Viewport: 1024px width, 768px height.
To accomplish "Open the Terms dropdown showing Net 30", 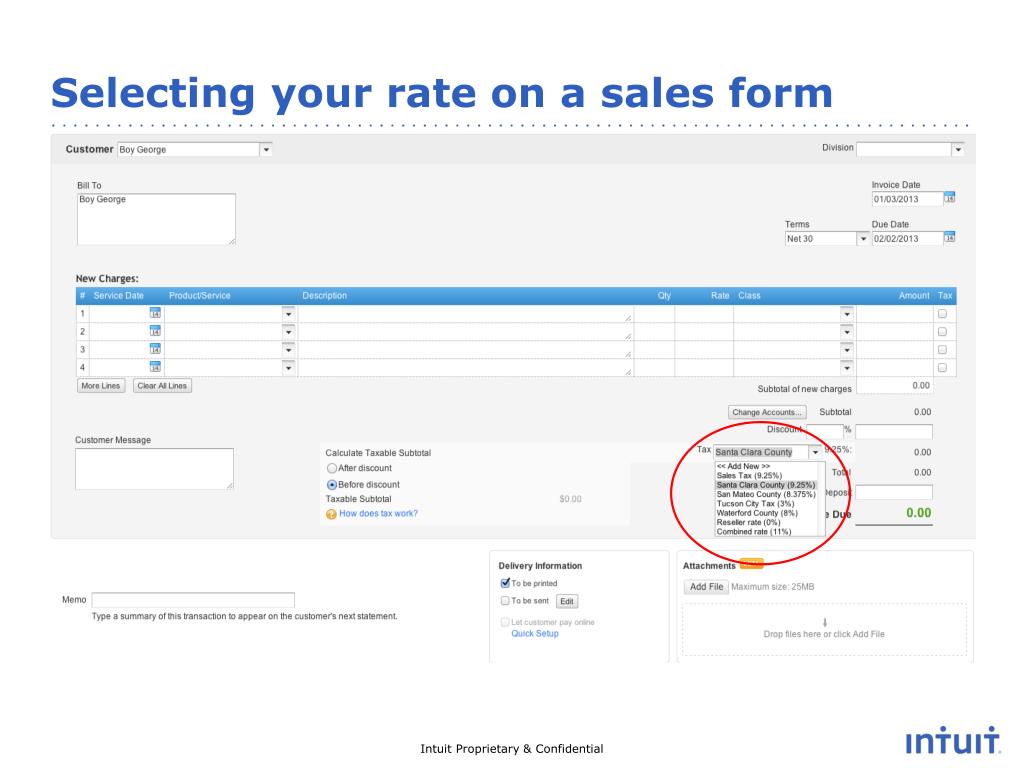I will point(863,239).
